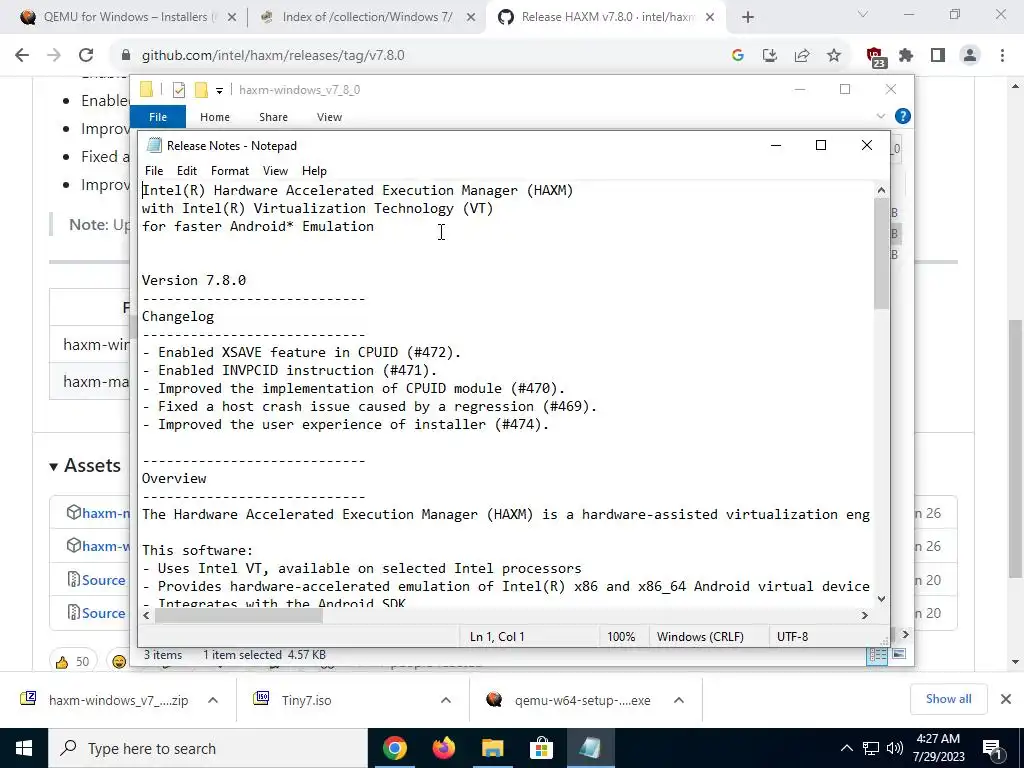Screen dimensions: 1024x768
Task: Click Notepad vertical scrollbar up arrow
Action: (x=882, y=190)
